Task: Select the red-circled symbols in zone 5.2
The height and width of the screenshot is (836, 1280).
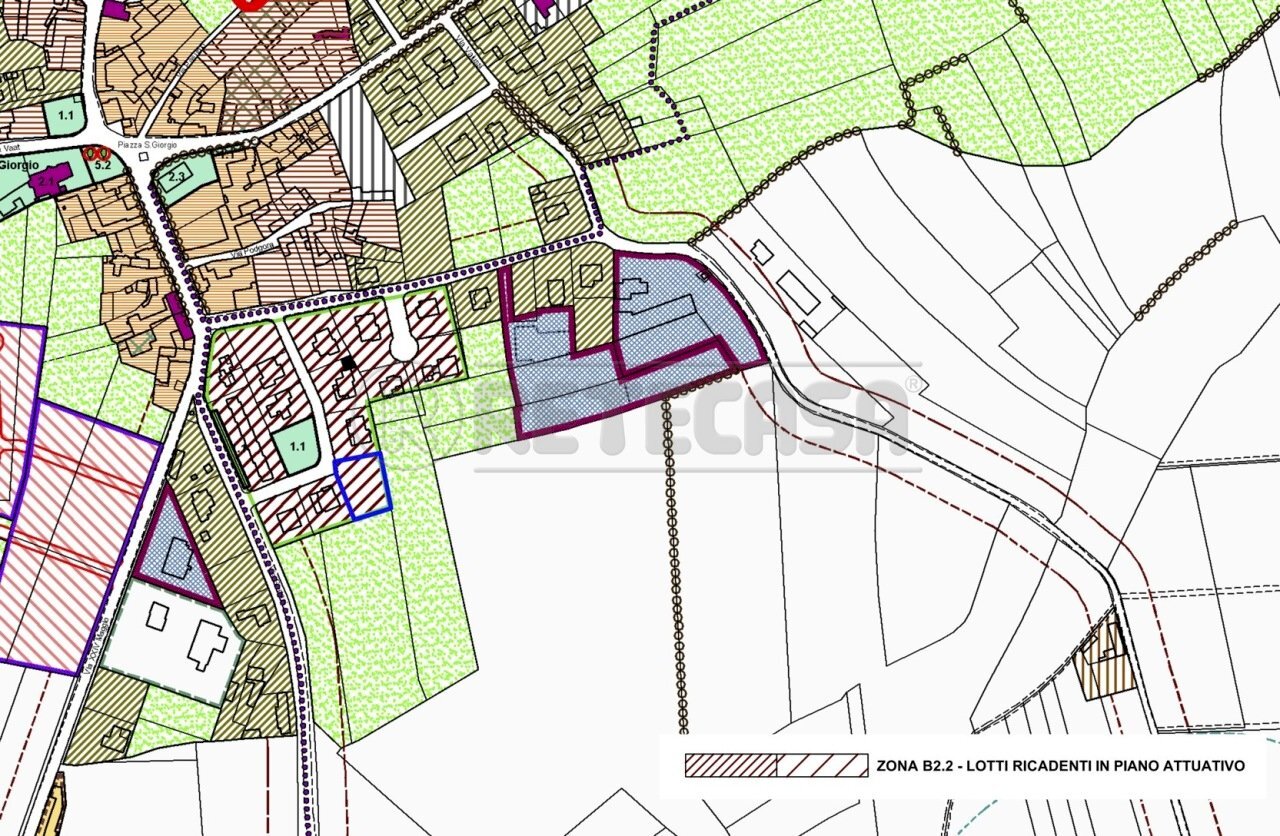Action: [x=97, y=153]
